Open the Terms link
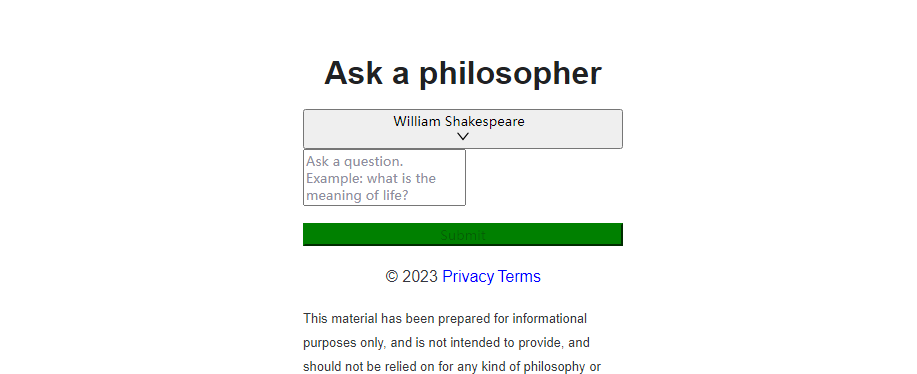The image size is (917, 374). 519,276
